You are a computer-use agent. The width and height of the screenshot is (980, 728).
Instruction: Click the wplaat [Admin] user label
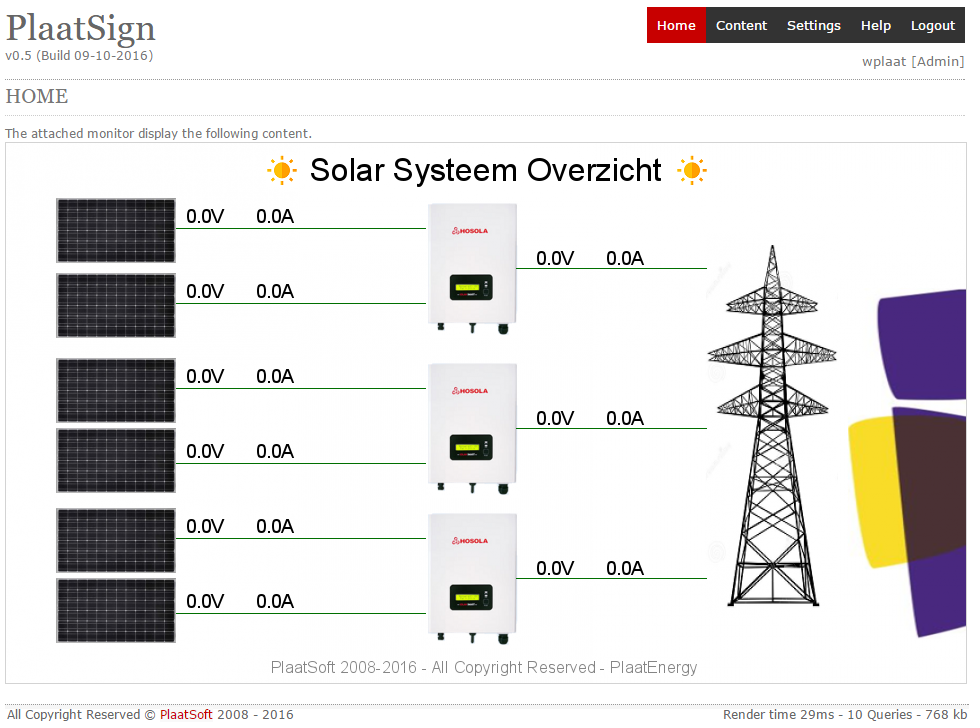(913, 61)
